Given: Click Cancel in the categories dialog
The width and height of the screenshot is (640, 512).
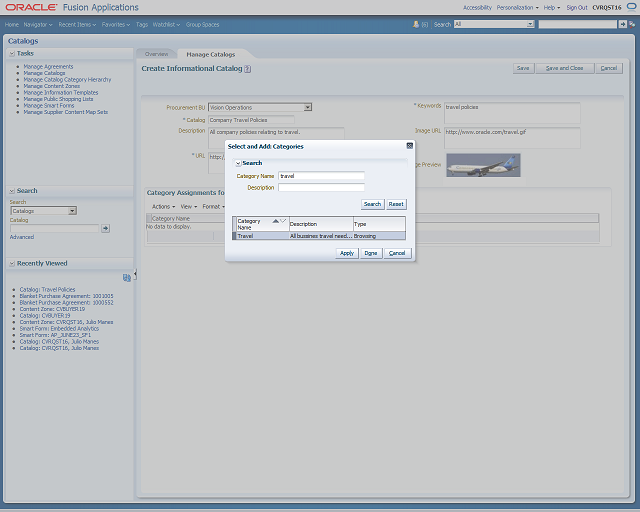Looking at the screenshot, I should coord(397,253).
